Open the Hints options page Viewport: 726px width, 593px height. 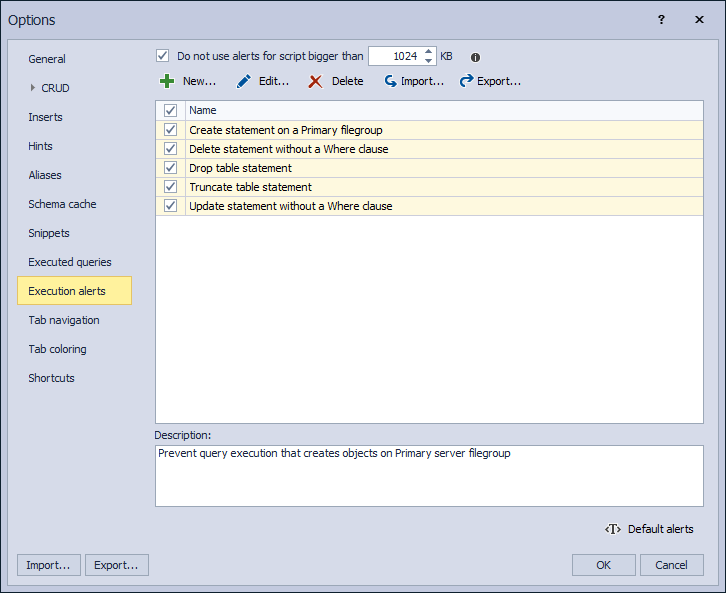(40, 146)
